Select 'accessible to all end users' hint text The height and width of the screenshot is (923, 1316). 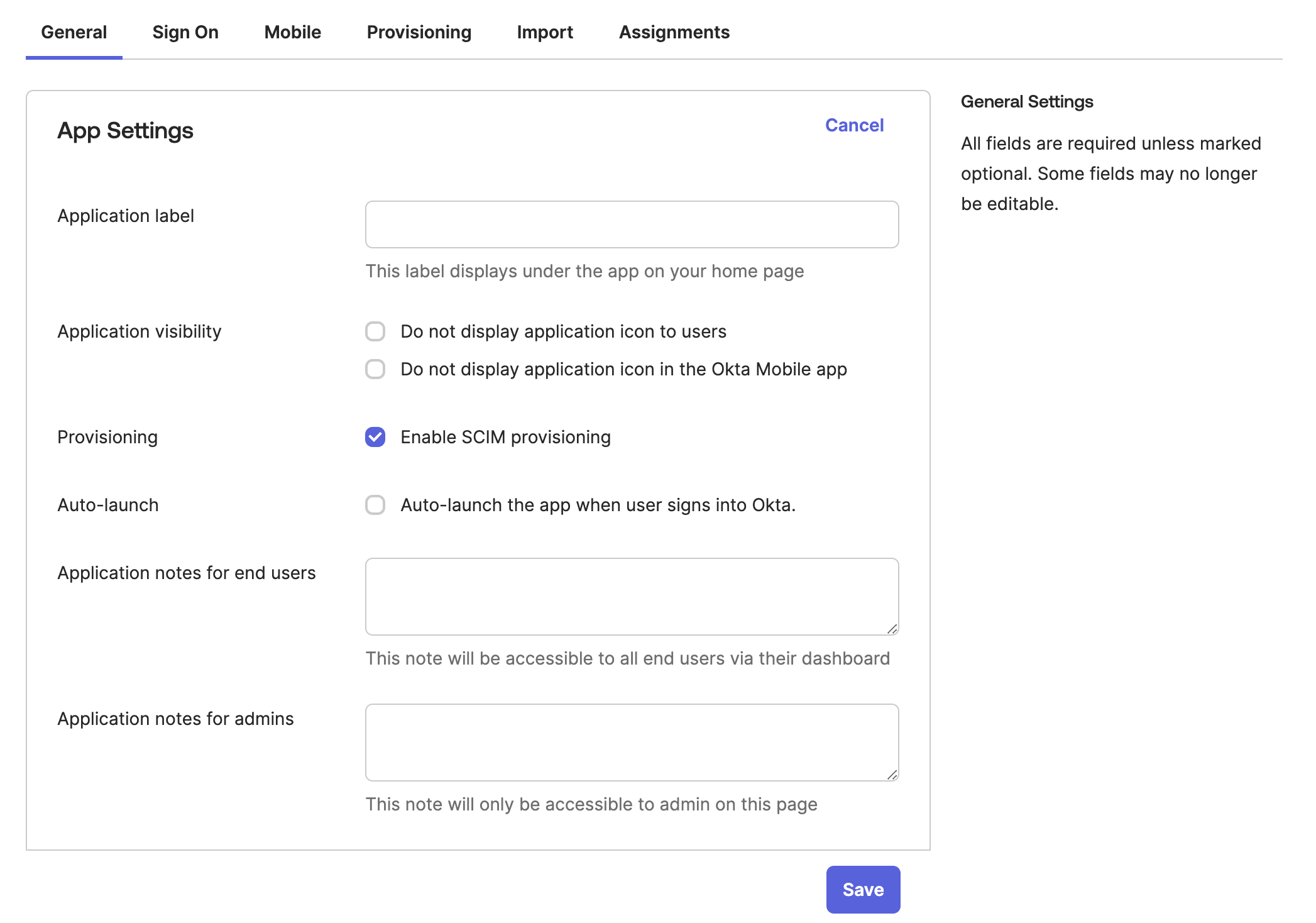click(x=628, y=658)
